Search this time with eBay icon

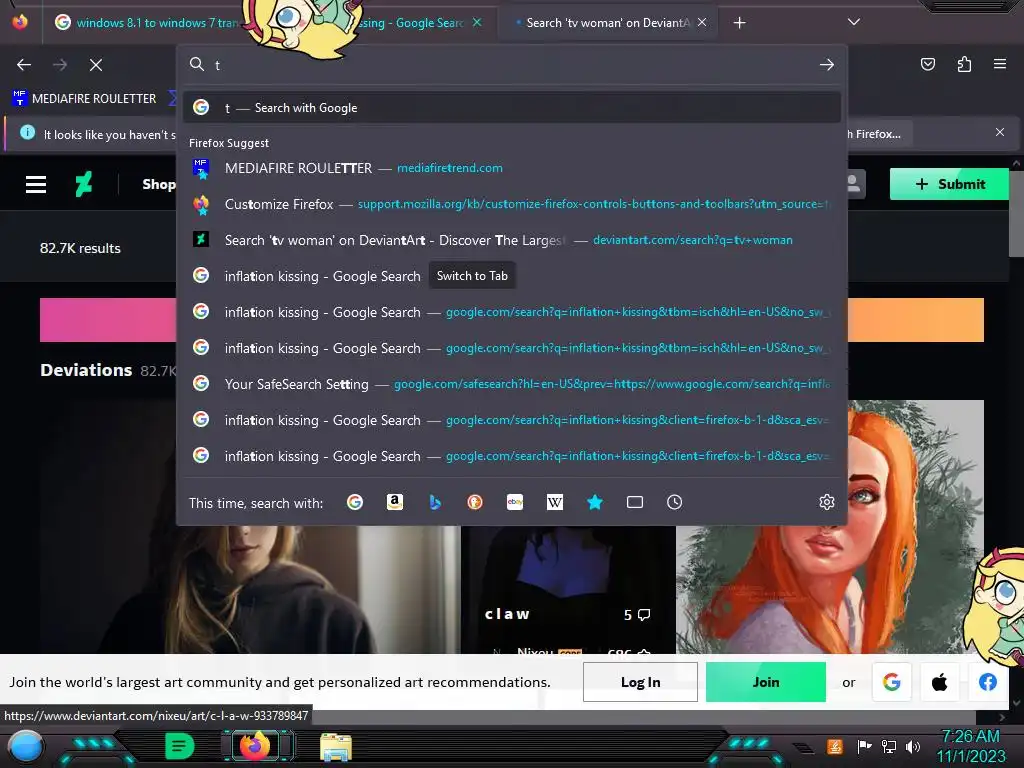click(x=515, y=502)
